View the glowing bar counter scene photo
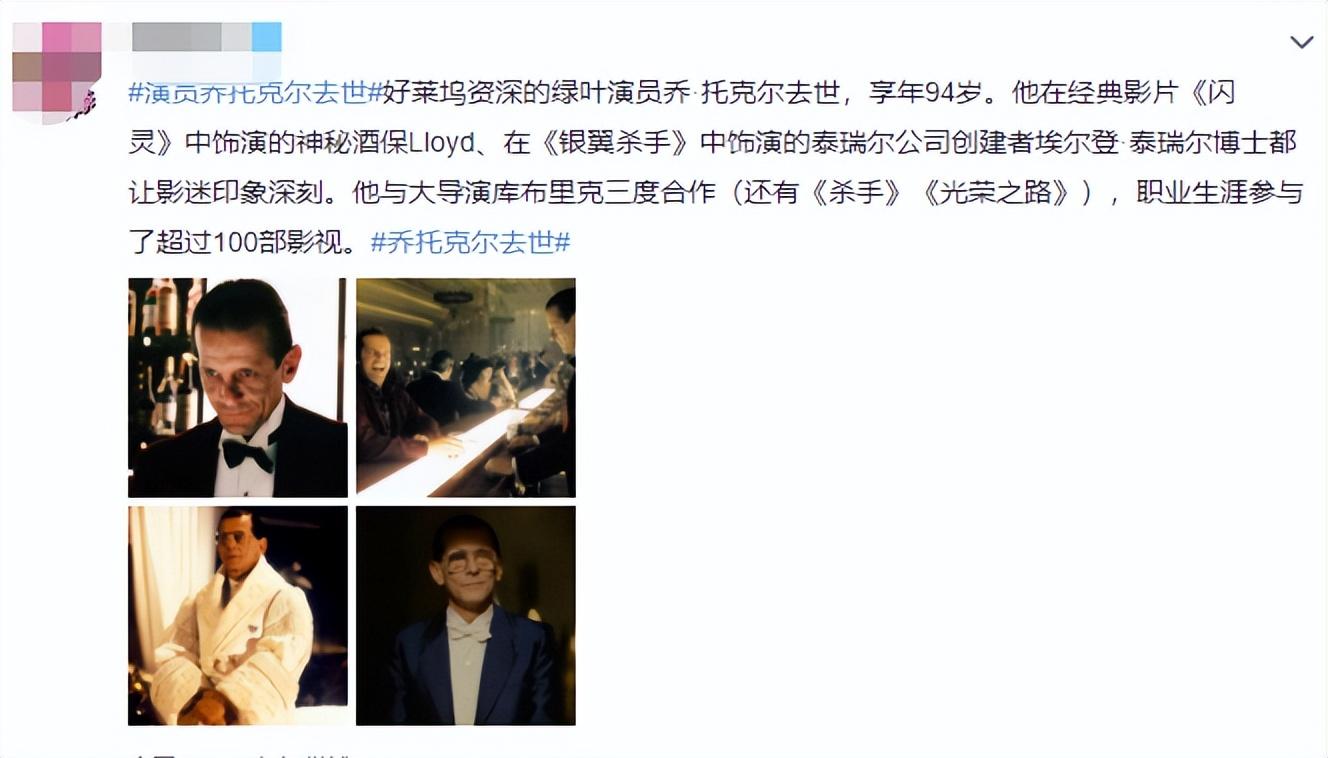The image size is (1328, 758). click(x=466, y=387)
